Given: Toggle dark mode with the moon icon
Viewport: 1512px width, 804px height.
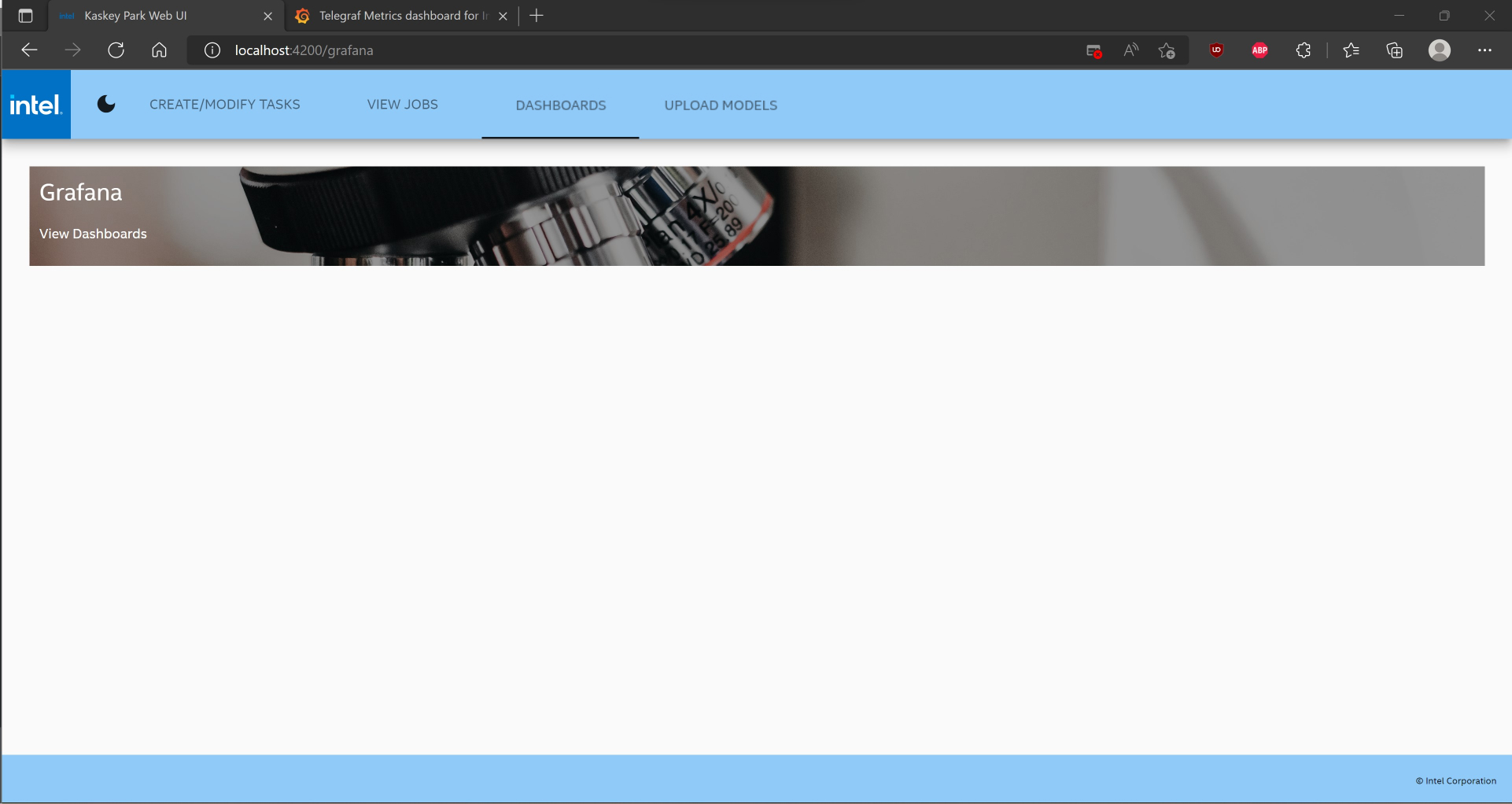Looking at the screenshot, I should [x=106, y=105].
